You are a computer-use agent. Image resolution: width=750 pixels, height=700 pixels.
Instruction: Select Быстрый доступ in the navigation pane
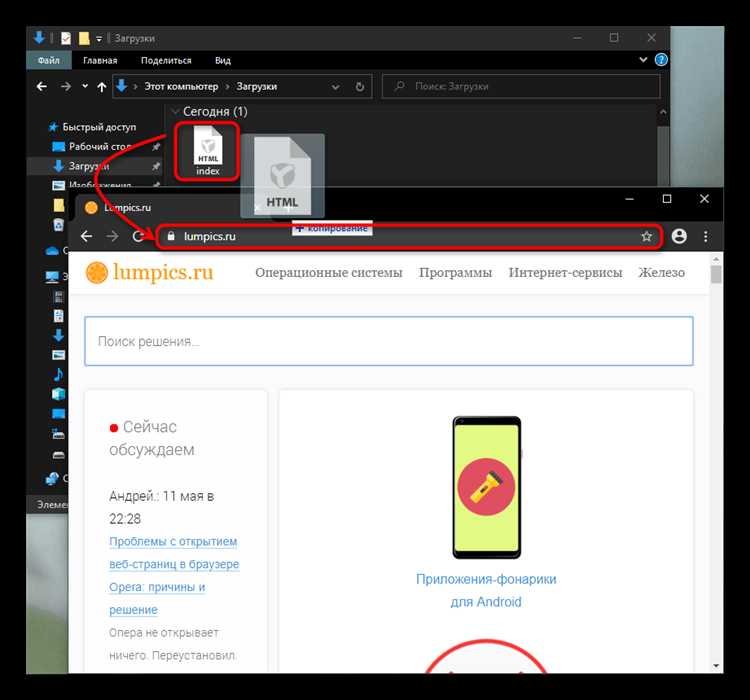[x=98, y=127]
